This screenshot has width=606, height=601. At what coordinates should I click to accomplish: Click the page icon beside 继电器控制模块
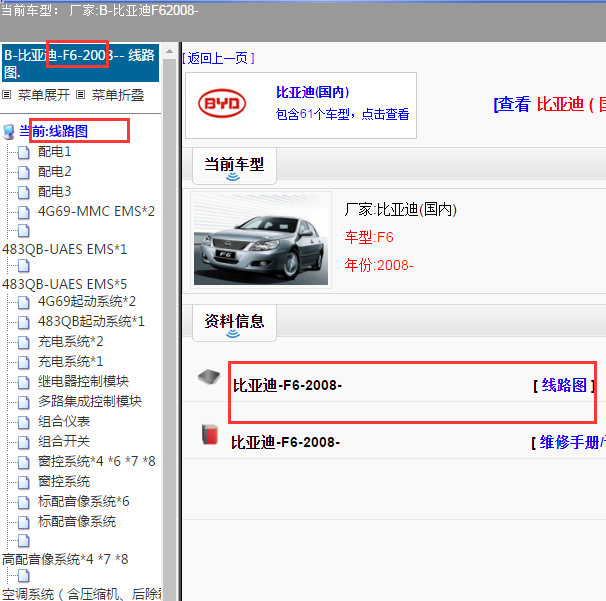tap(24, 382)
